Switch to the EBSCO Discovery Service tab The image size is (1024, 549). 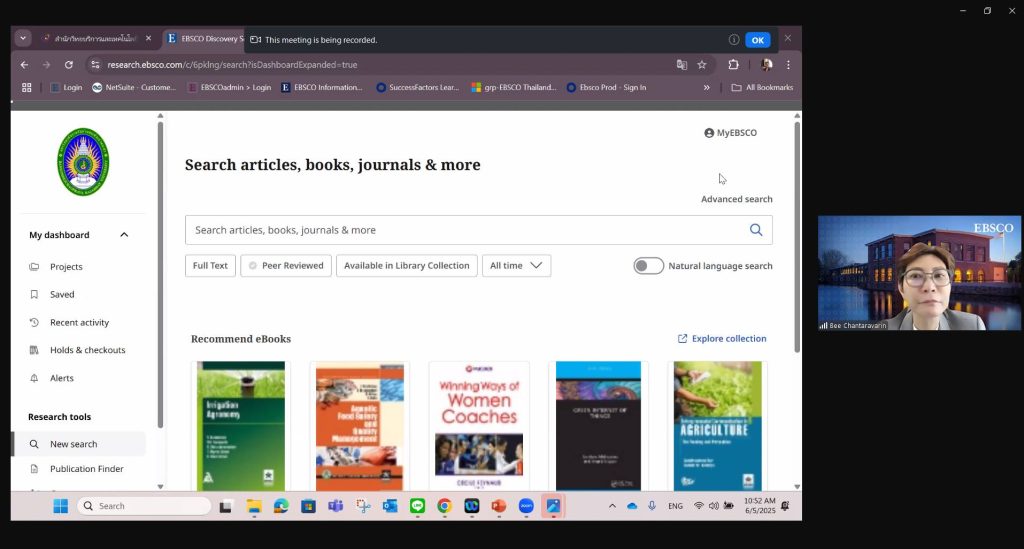tap(204, 39)
